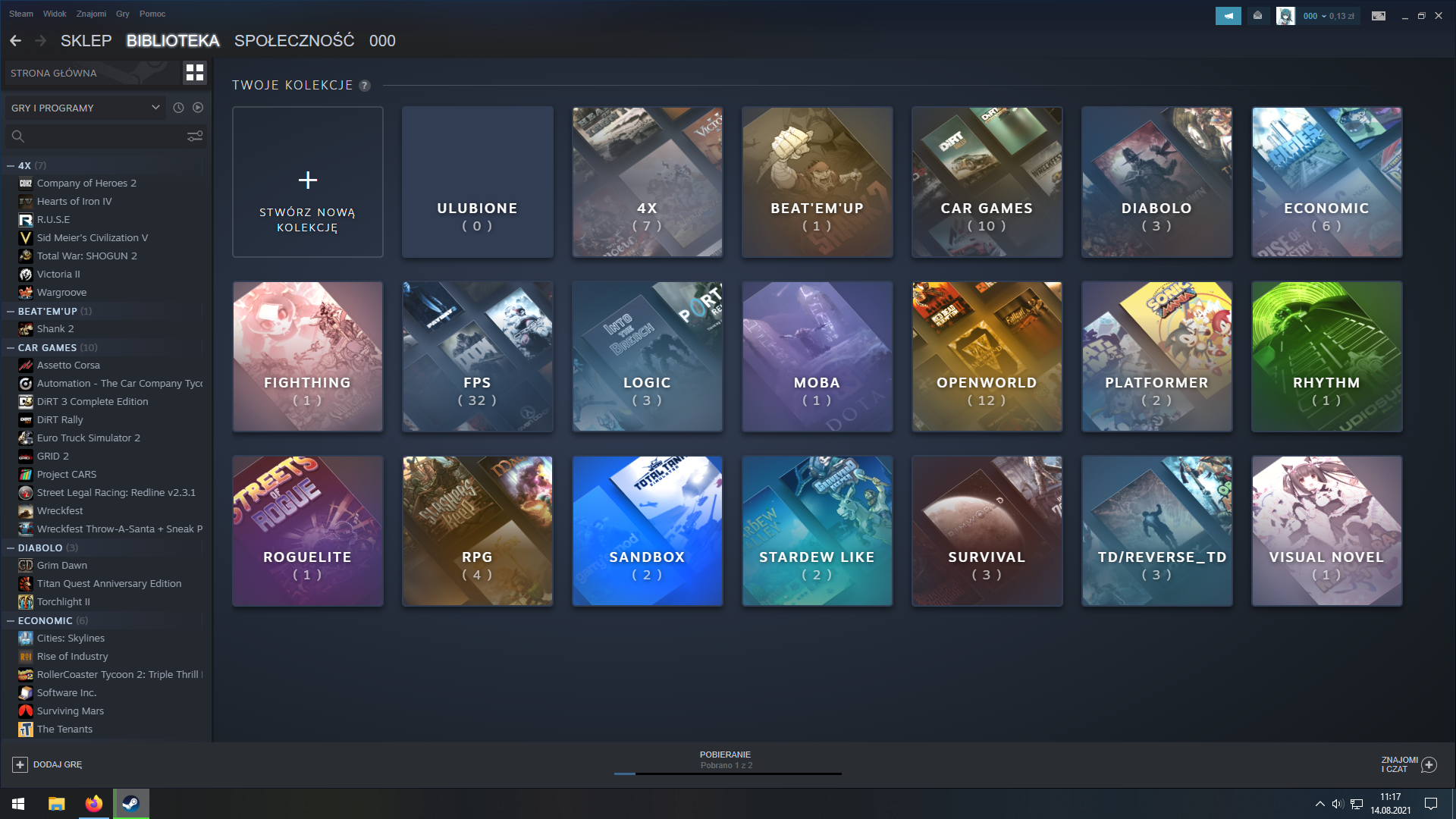Open the Gry menu
Viewport: 1456px width, 819px height.
[x=123, y=14]
